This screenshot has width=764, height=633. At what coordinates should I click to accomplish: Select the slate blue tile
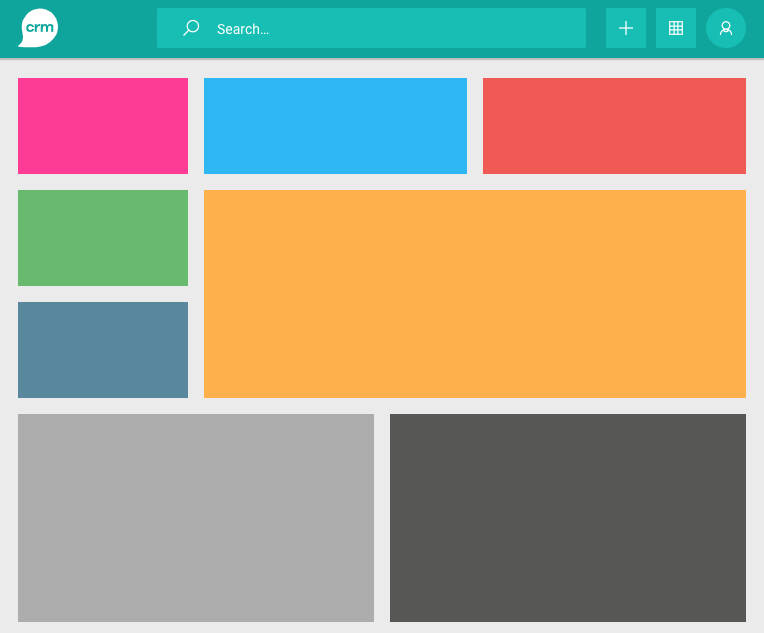click(x=103, y=350)
